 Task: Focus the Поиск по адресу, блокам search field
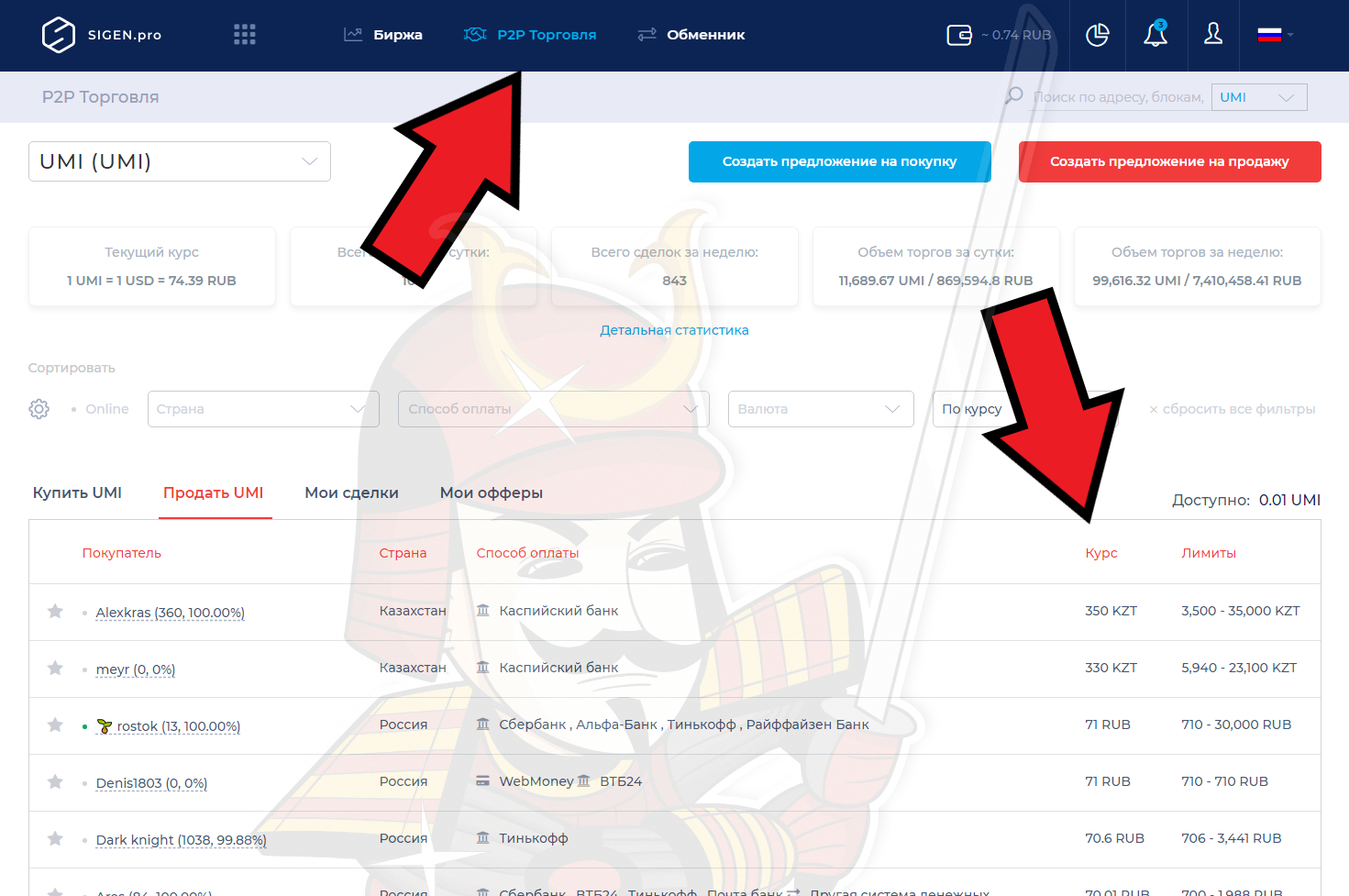click(1118, 97)
